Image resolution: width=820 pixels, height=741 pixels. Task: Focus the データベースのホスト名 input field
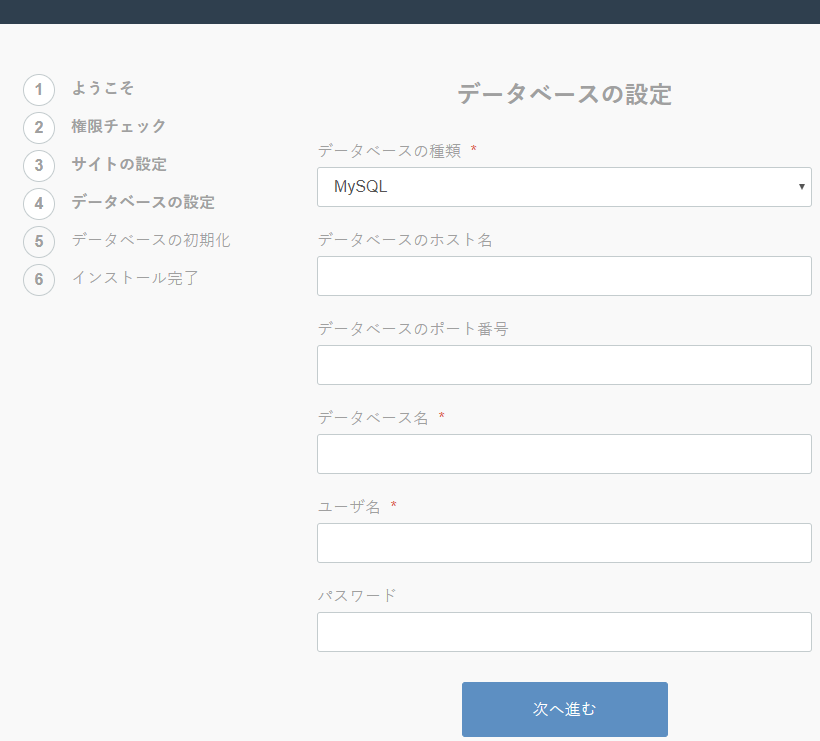[x=563, y=276]
